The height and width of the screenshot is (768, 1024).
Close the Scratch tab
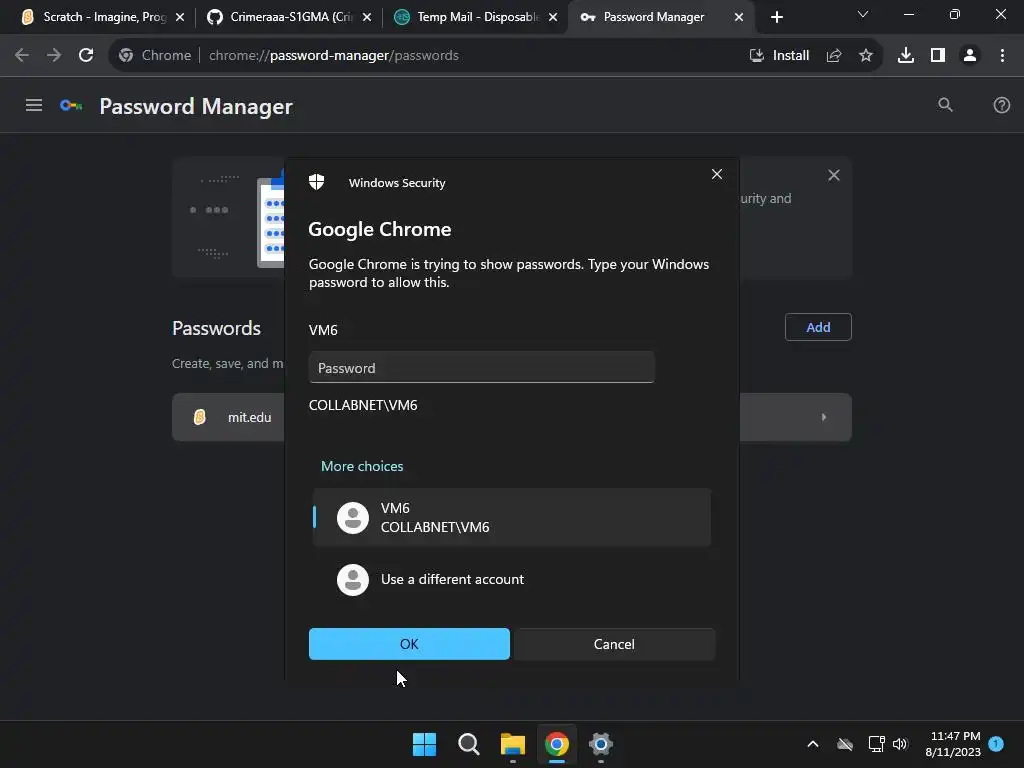point(180,17)
